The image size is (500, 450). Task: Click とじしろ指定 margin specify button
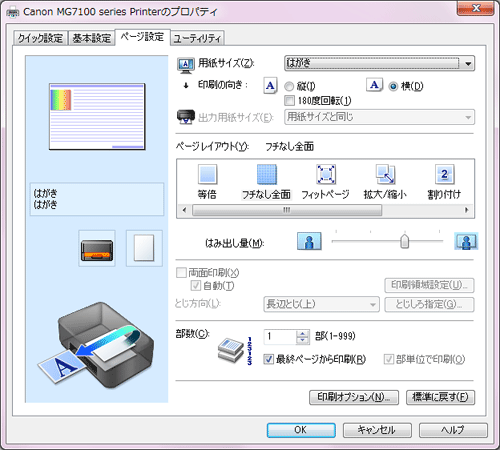click(x=429, y=304)
